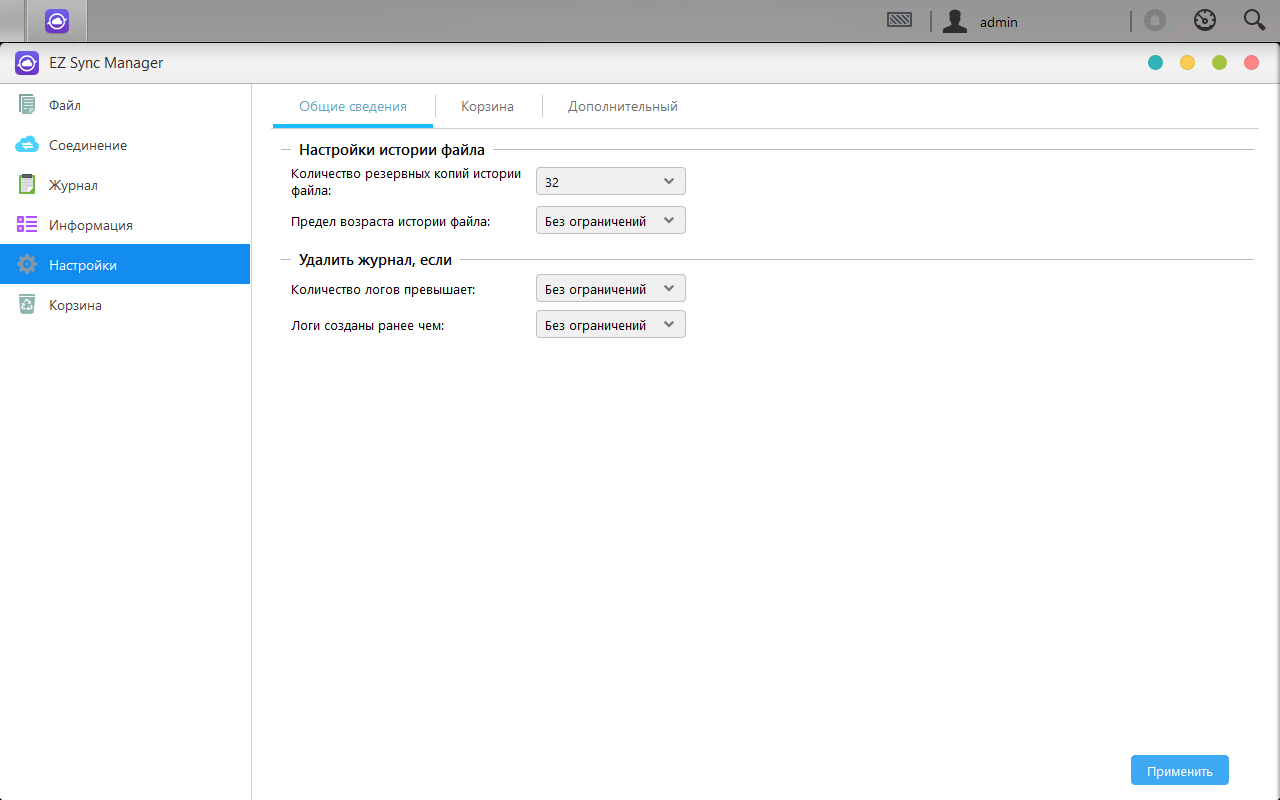
Task: Click the yellow minimize window dot
Action: pyautogui.click(x=1187, y=63)
